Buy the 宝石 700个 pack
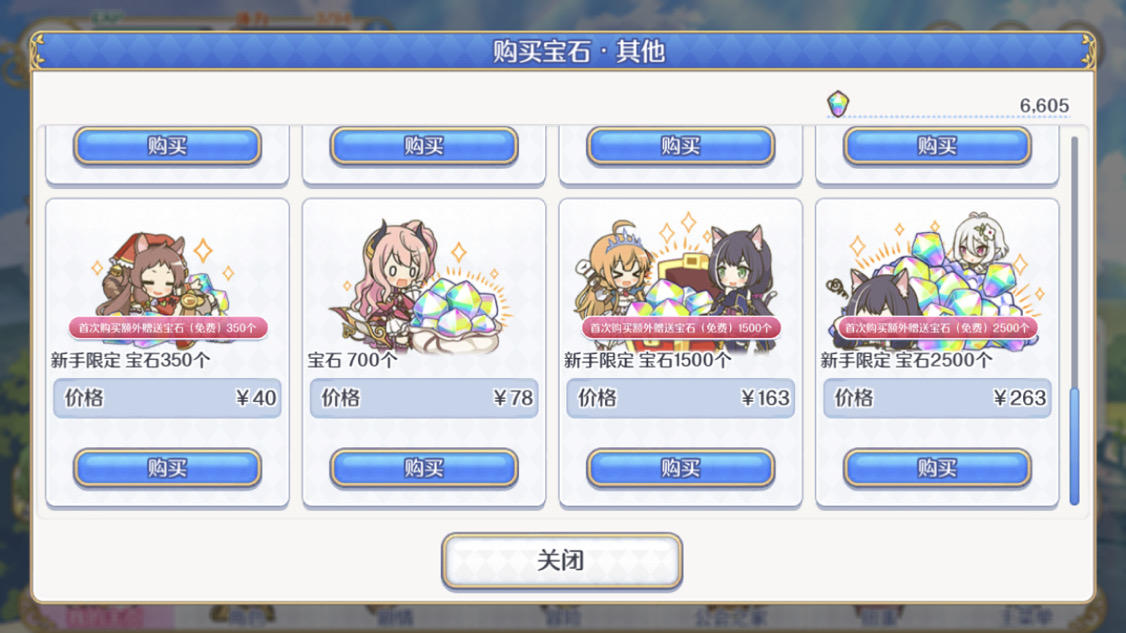 pyautogui.click(x=424, y=468)
